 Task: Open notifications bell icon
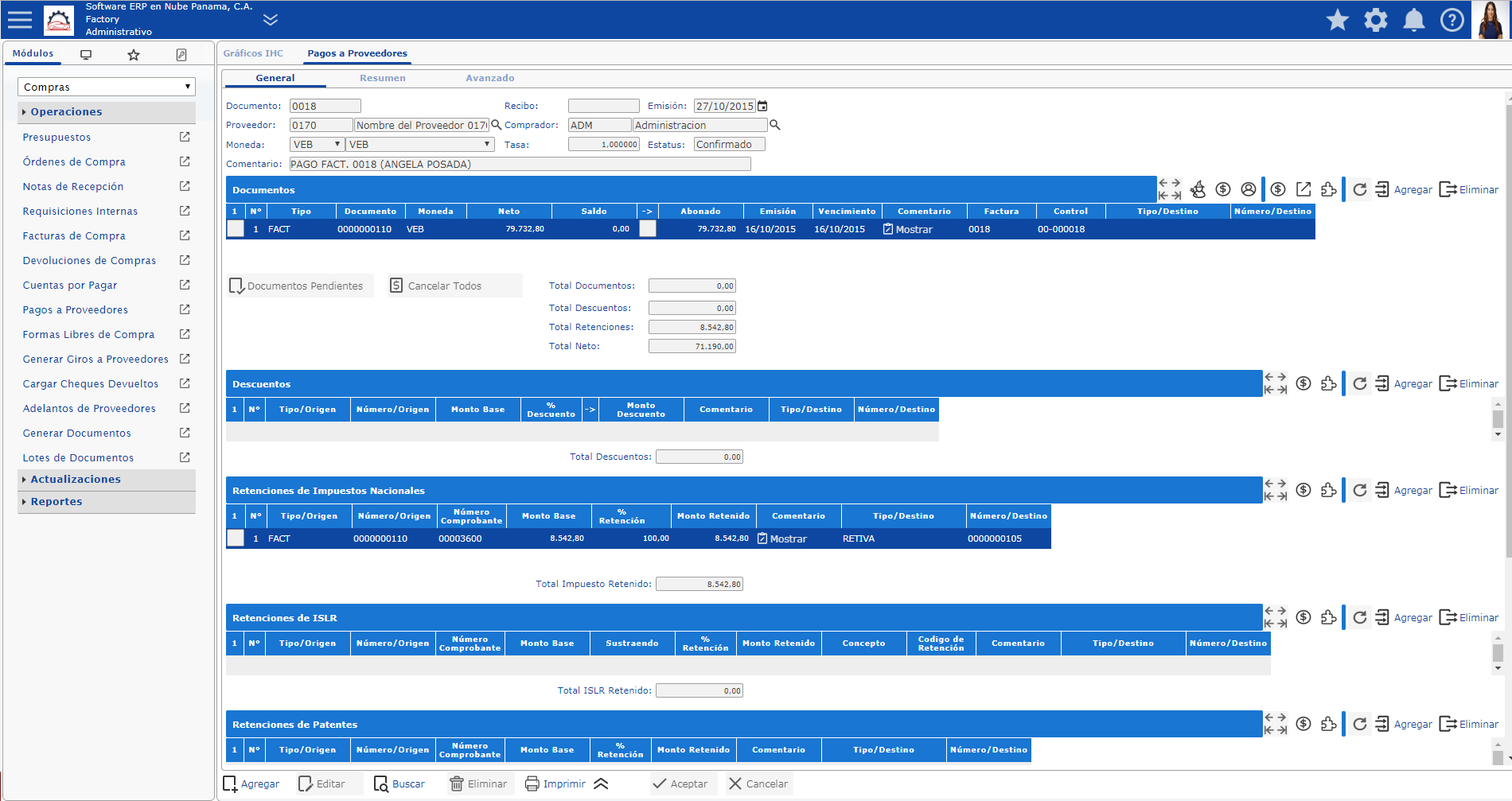tap(1414, 20)
